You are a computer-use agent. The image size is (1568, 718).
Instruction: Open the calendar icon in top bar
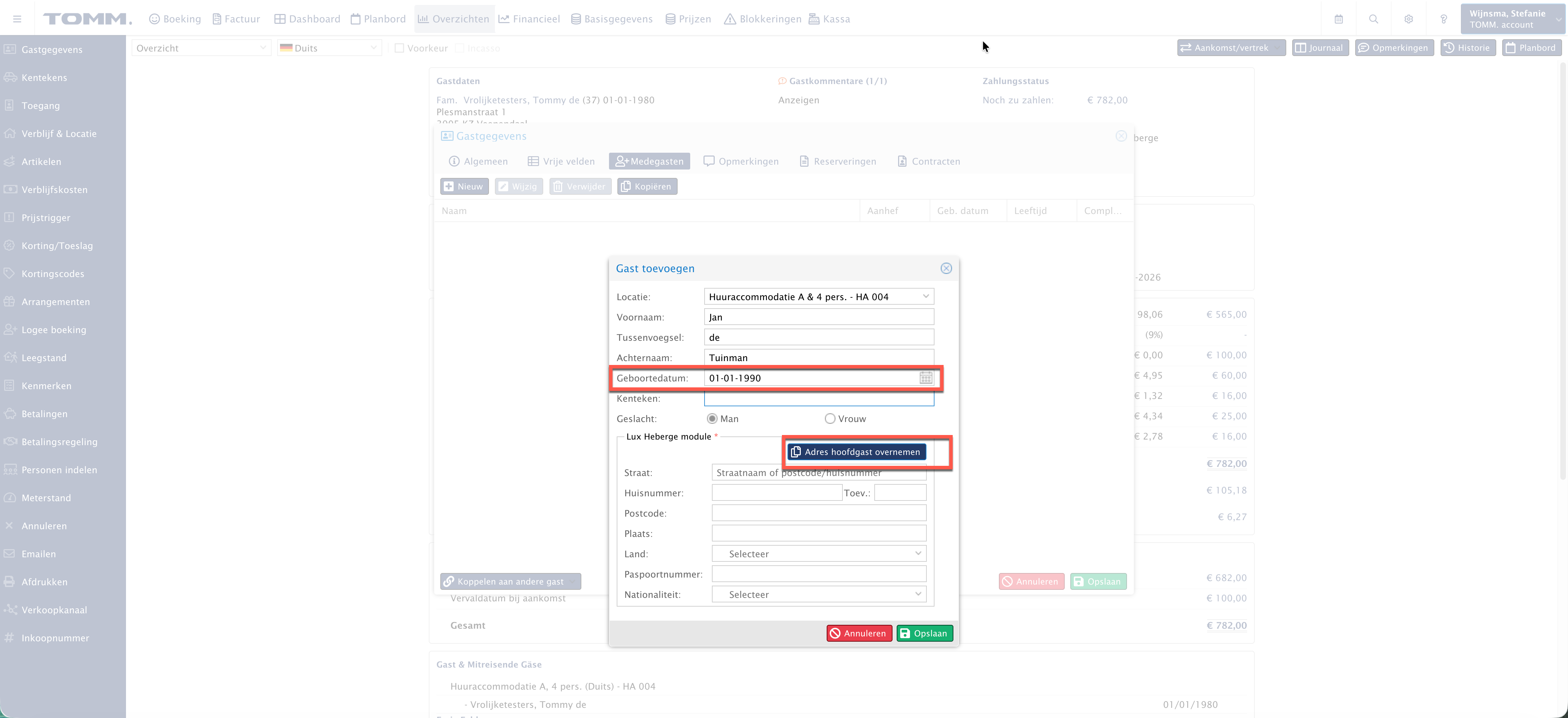click(1338, 19)
